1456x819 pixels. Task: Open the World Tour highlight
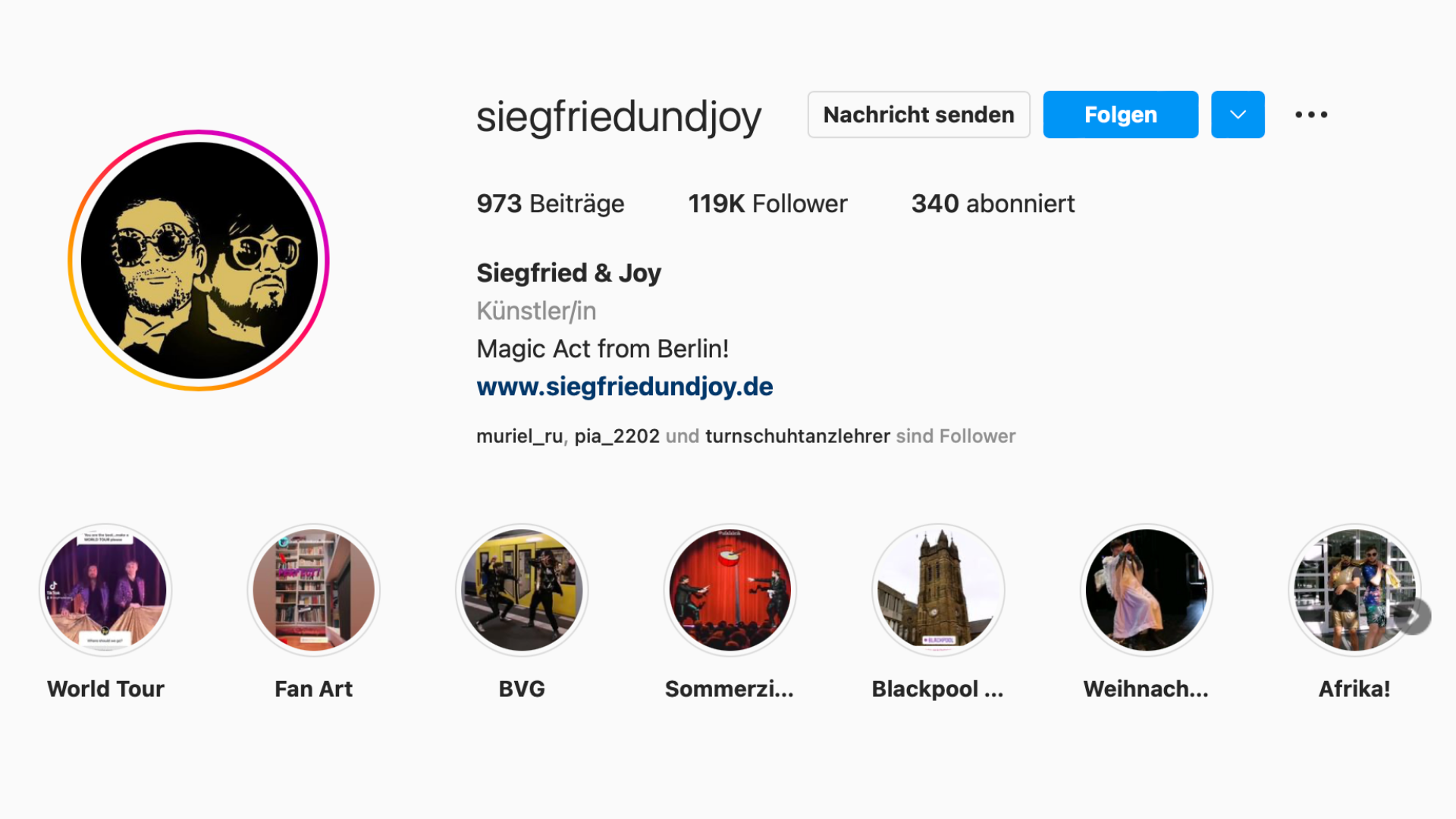click(105, 590)
